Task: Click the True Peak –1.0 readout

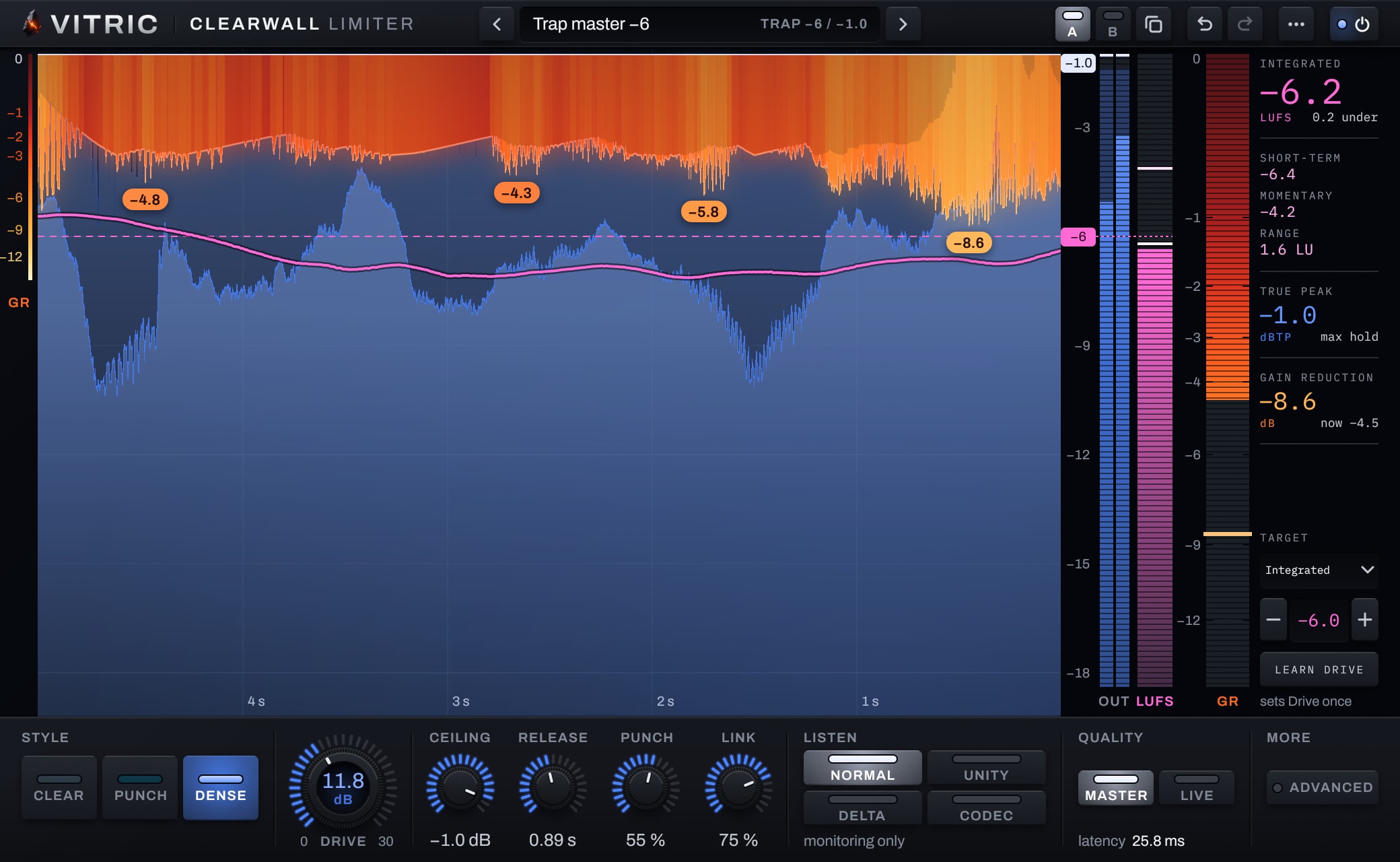Action: 1288,315
